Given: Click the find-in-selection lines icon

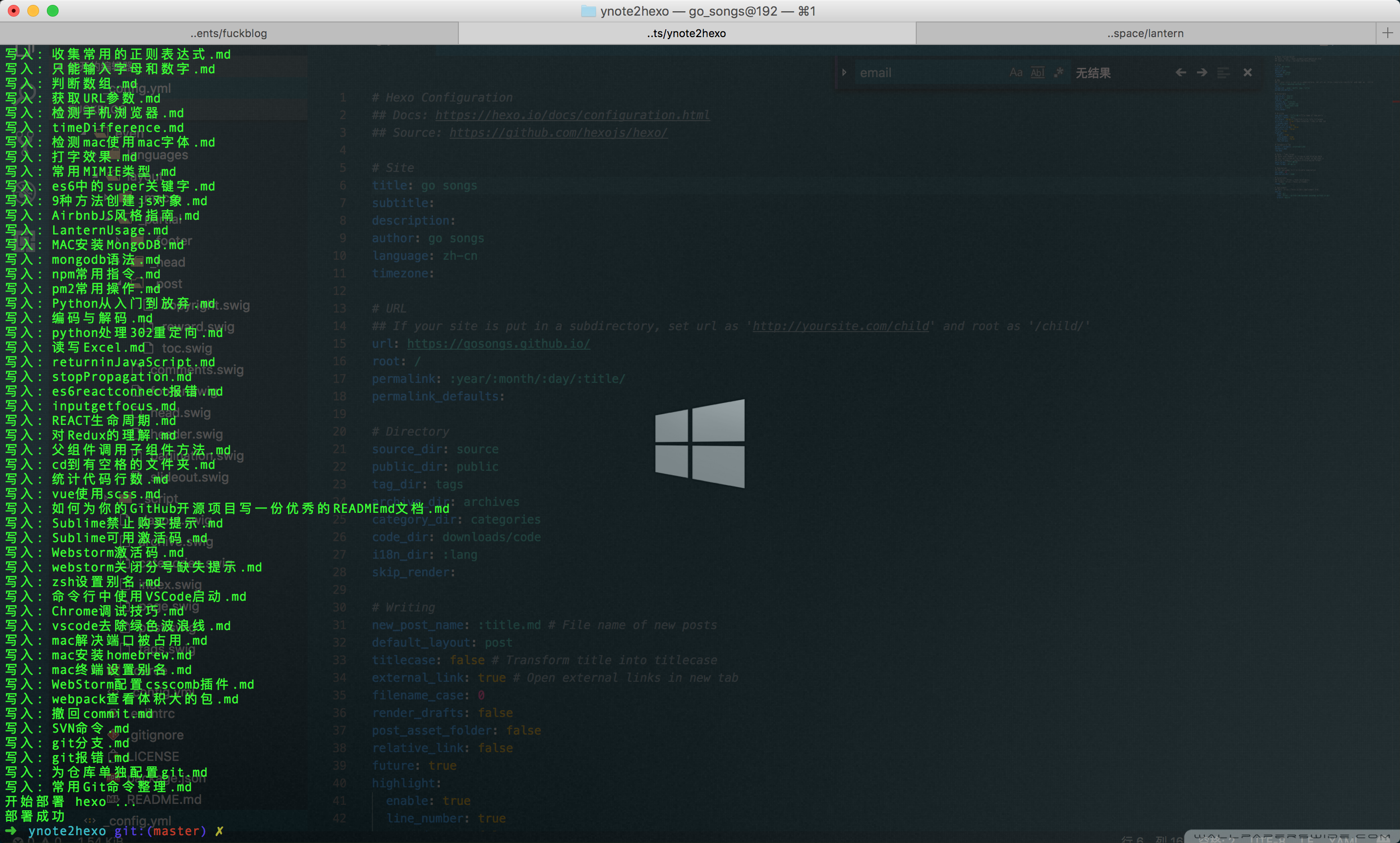Looking at the screenshot, I should (x=1223, y=73).
